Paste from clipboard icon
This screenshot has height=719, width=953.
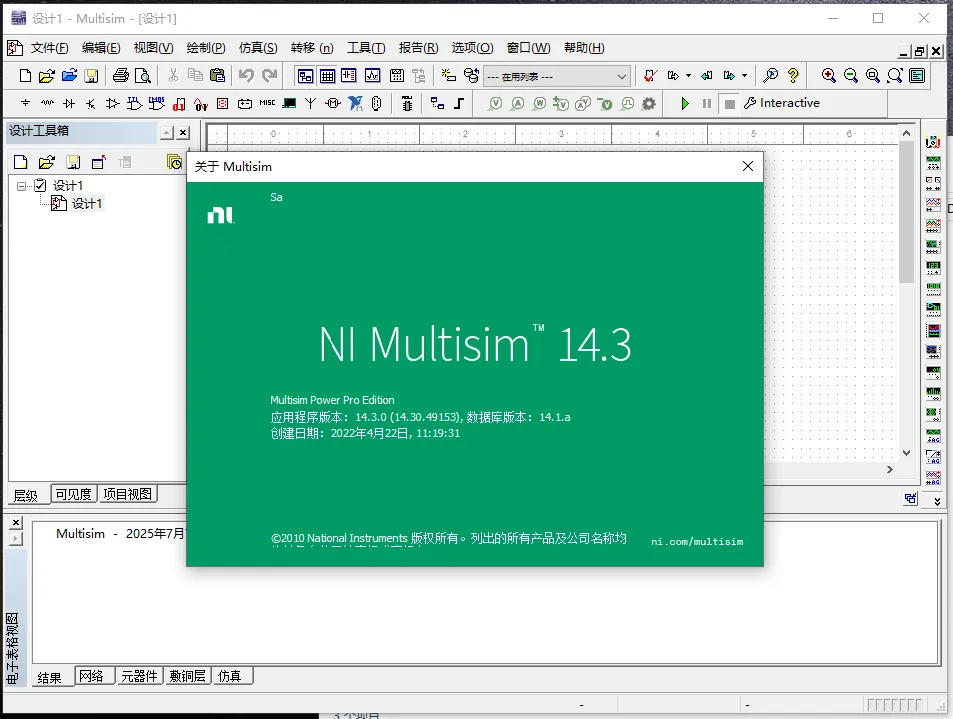(217, 75)
